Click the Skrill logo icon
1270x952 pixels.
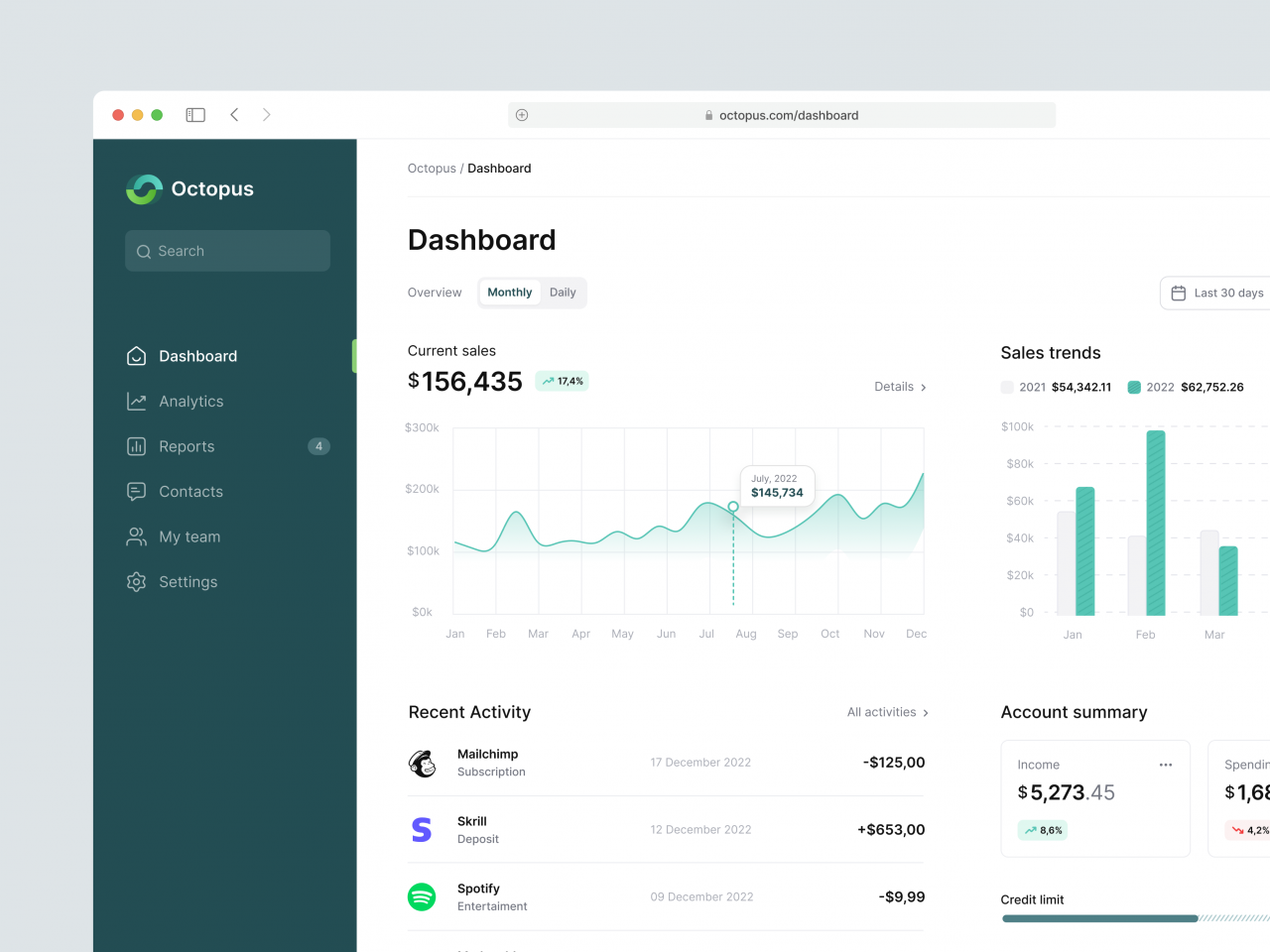(422, 830)
